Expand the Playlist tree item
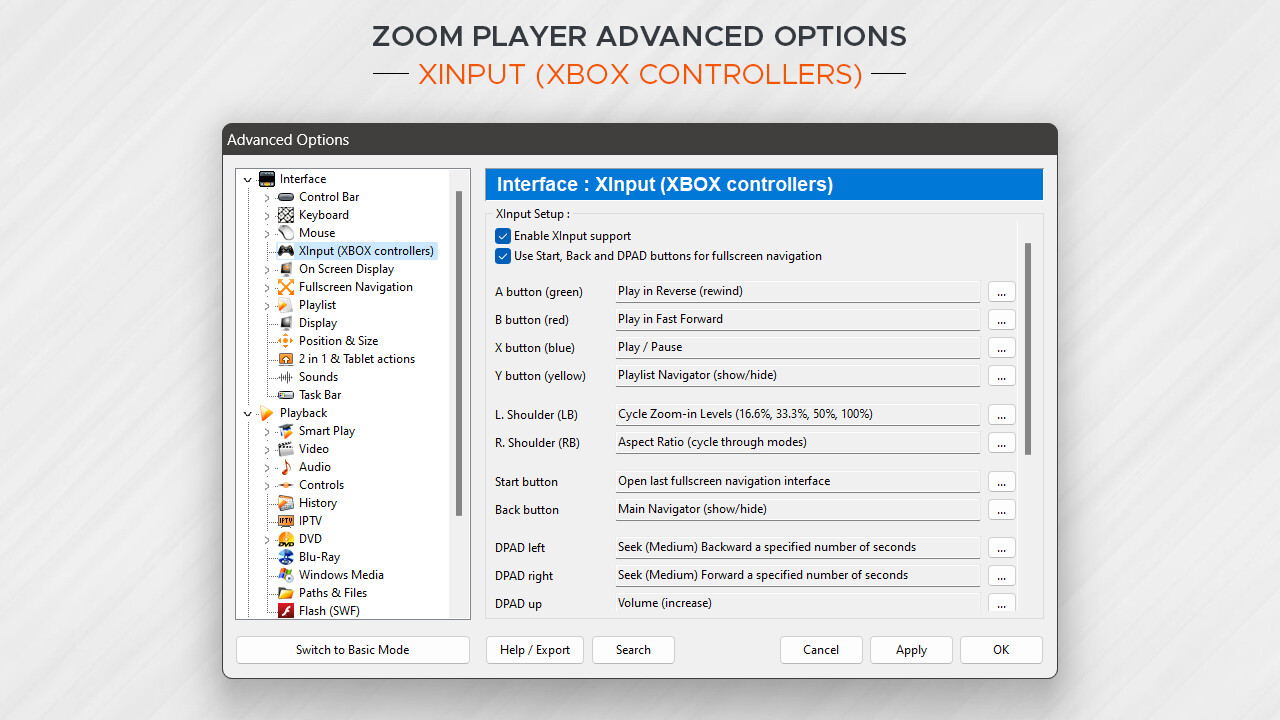This screenshot has height=720, width=1280. pos(265,304)
